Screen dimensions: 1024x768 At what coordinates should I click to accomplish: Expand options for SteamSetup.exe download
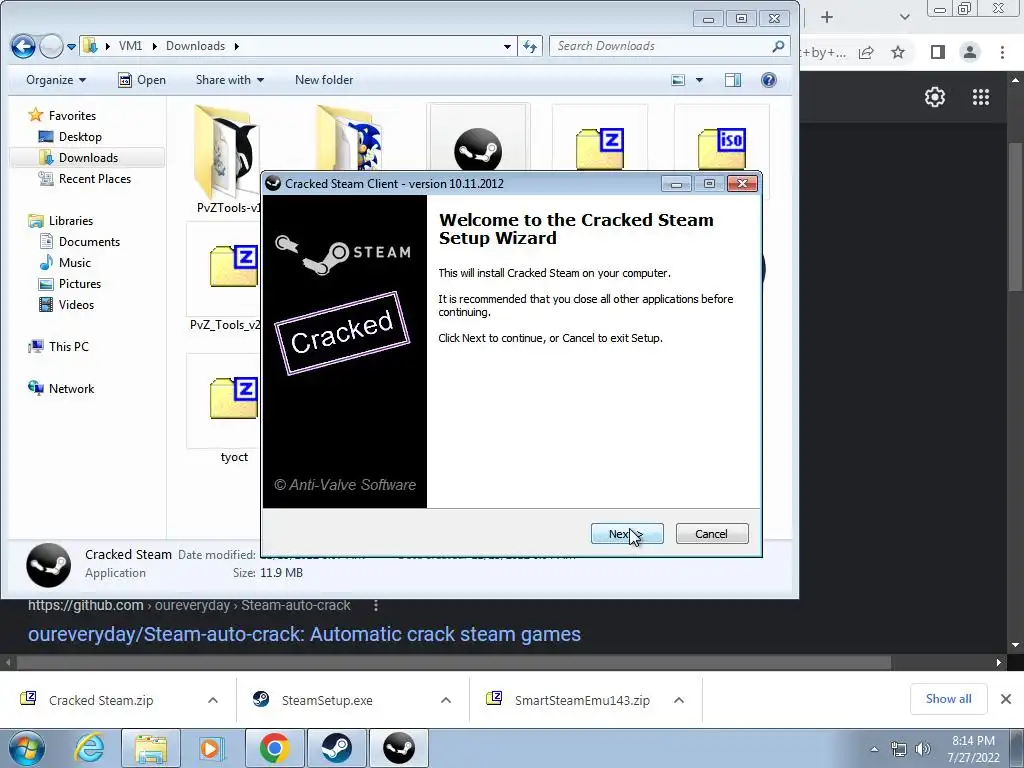tap(446, 700)
